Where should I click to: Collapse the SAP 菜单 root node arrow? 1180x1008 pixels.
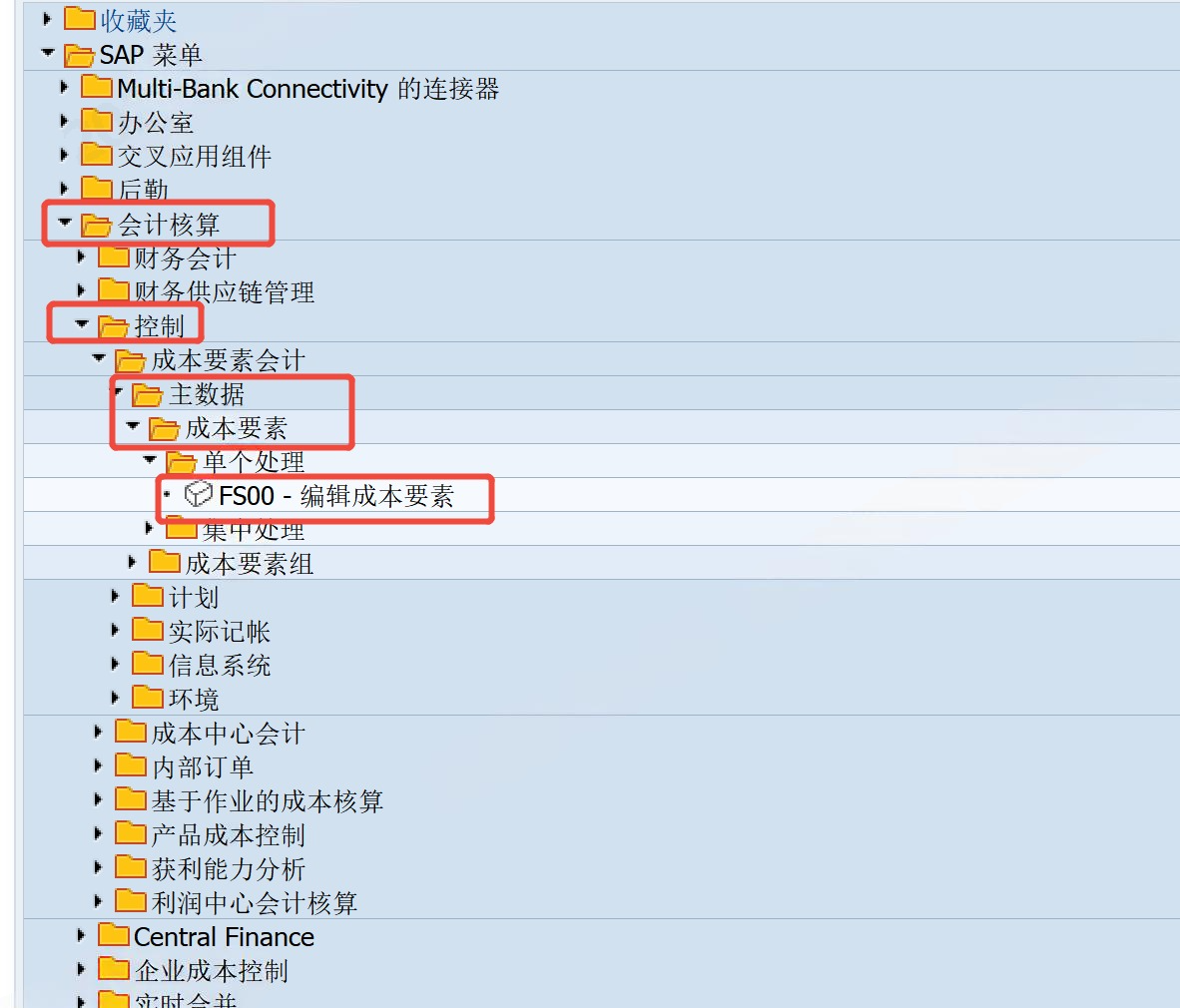point(48,53)
